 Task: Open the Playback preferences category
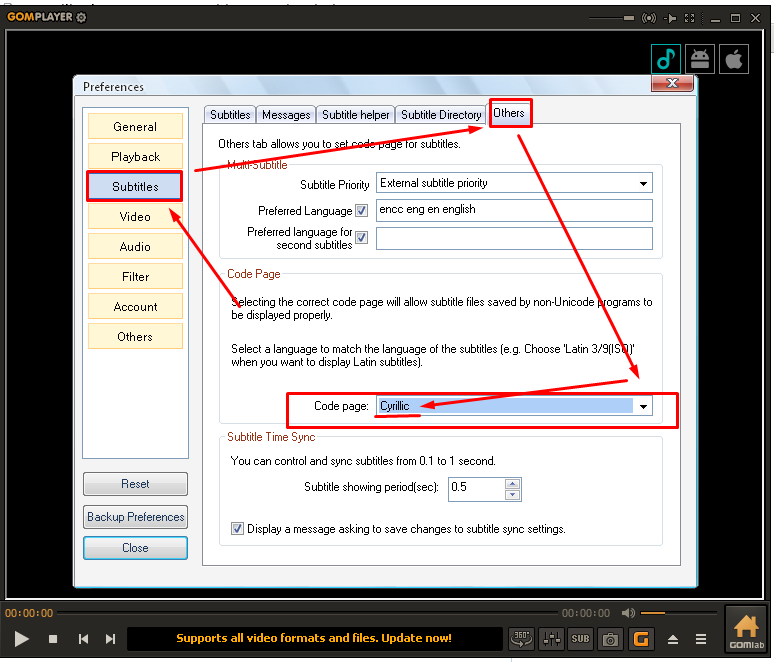[135, 157]
